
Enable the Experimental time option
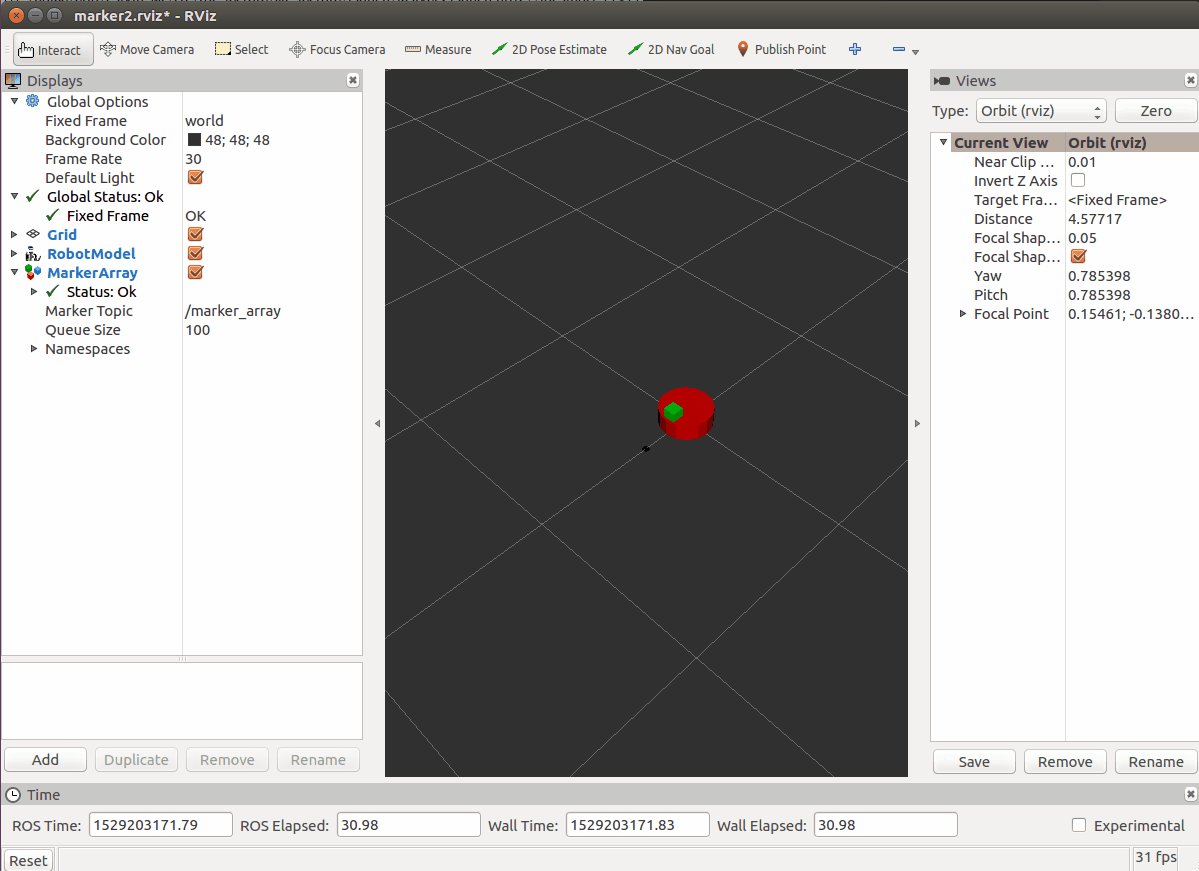point(1078,825)
